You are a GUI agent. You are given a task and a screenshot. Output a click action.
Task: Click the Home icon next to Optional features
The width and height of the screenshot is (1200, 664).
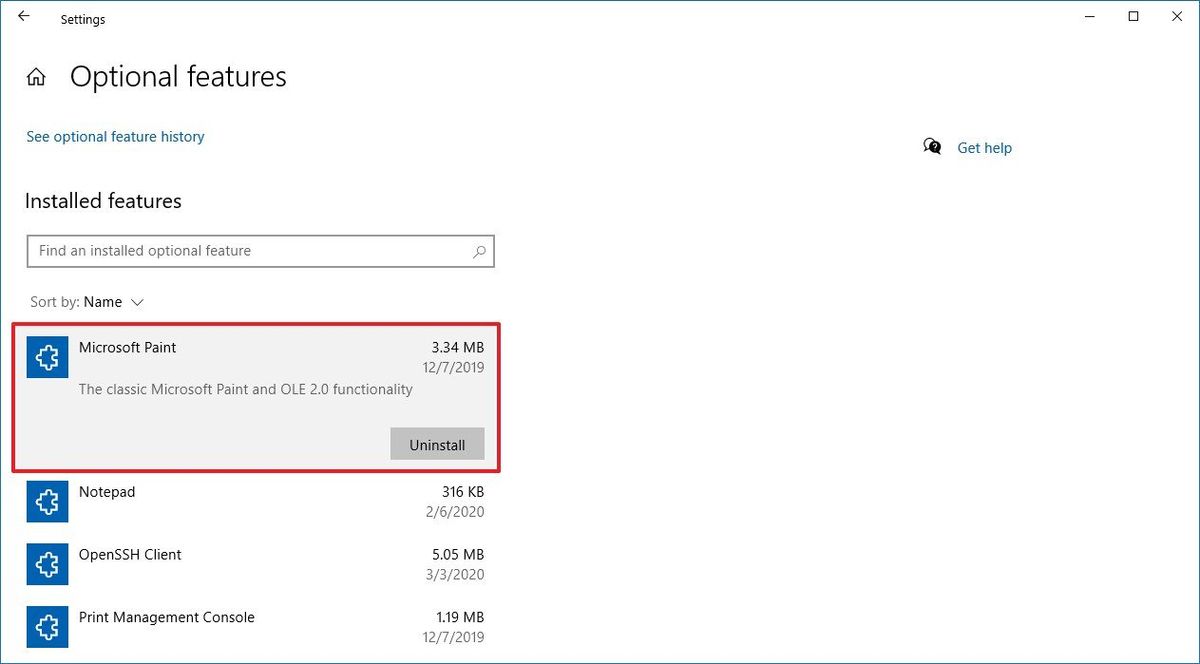[x=36, y=75]
